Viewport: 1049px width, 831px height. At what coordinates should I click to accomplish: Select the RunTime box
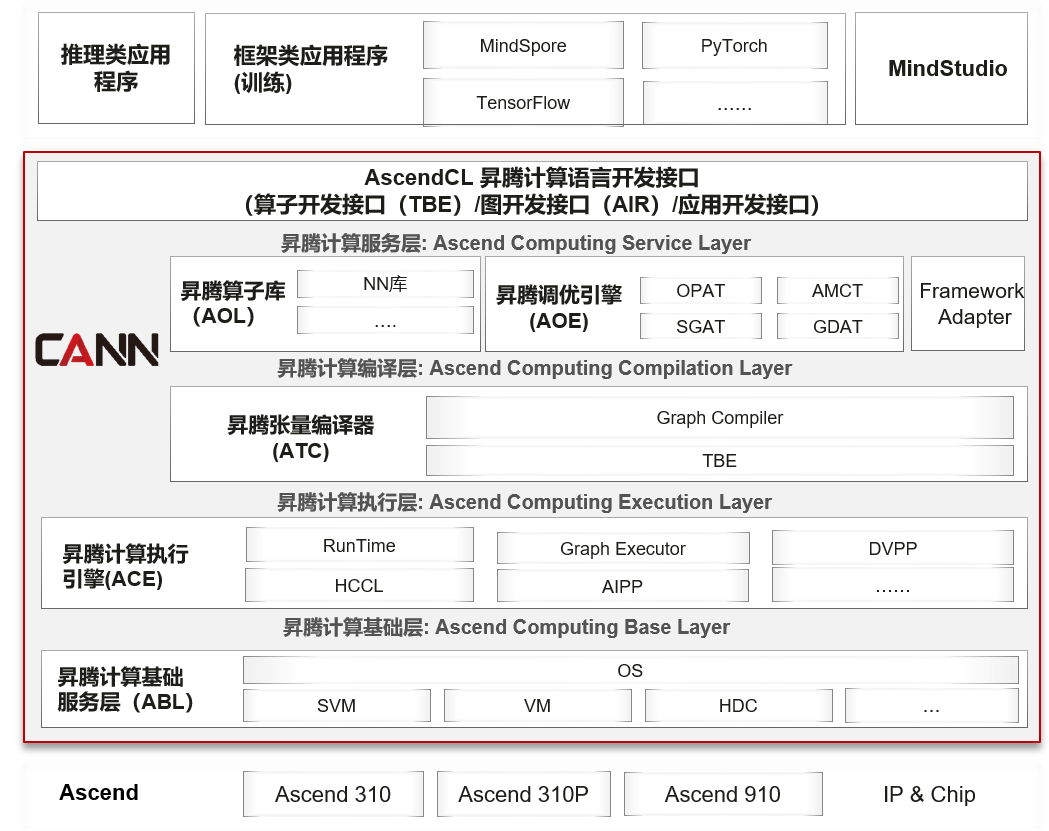[360, 545]
